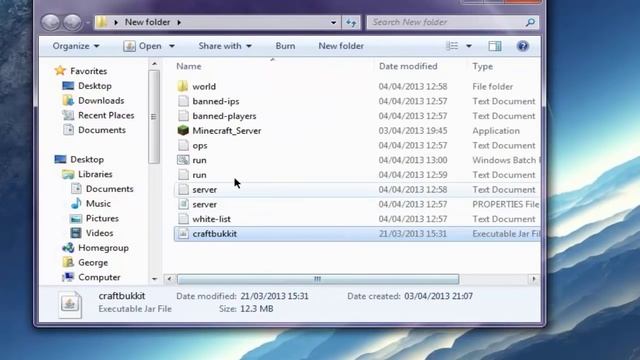Viewport: 640px width, 360px height.
Task: Select the craftbukkit jar file icon
Action: pyautogui.click(x=183, y=234)
